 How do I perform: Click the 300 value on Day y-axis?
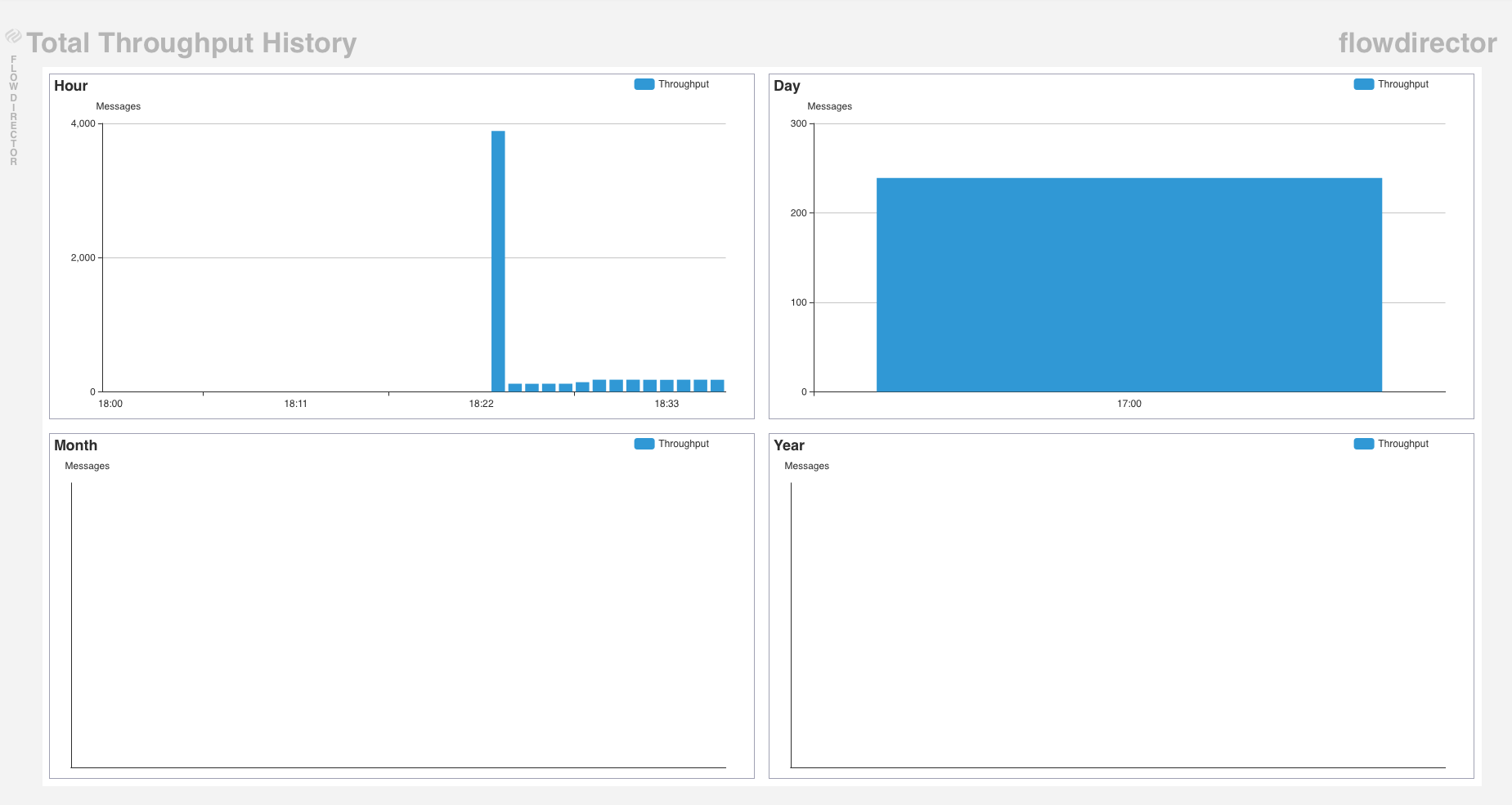798,123
